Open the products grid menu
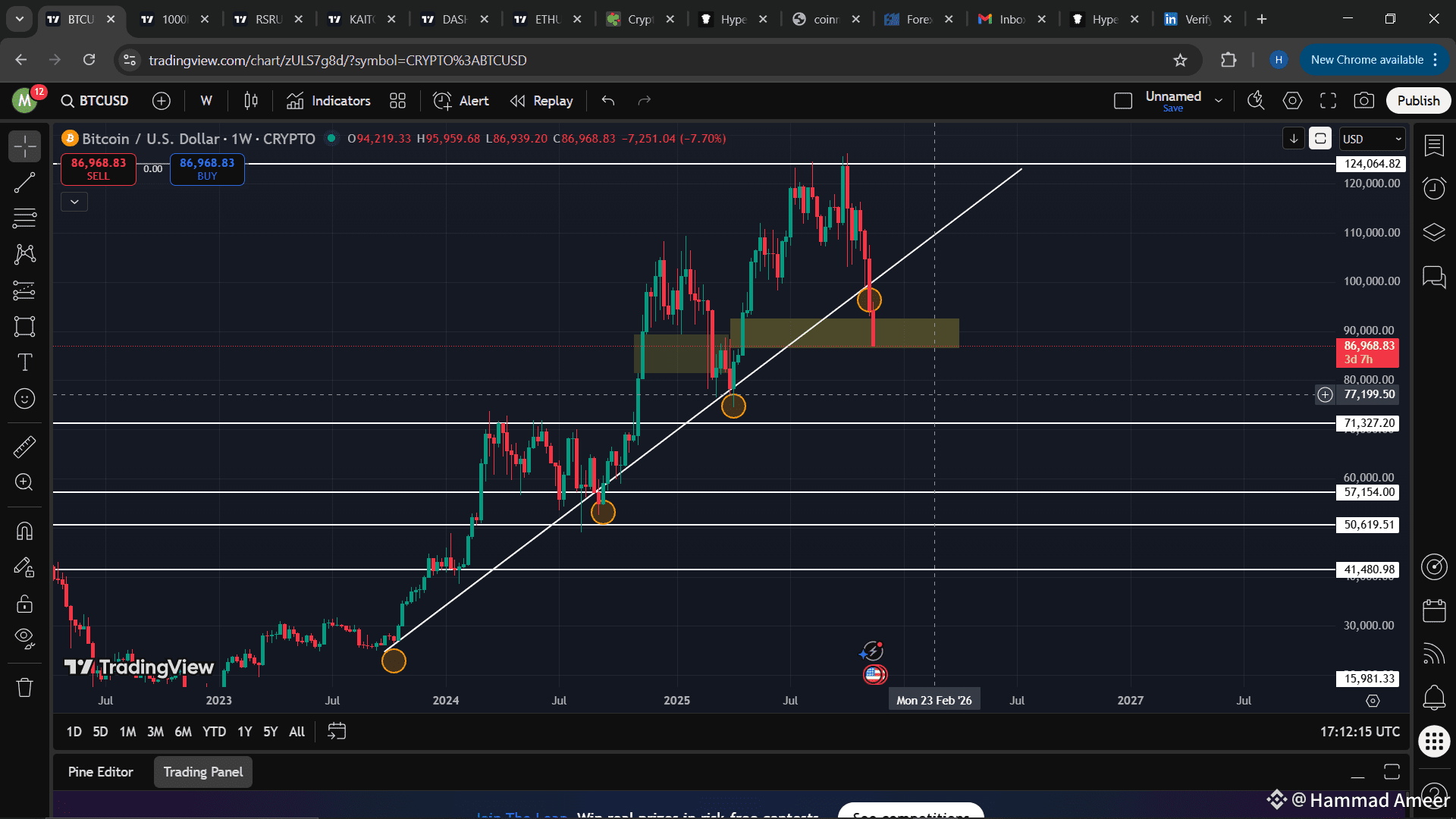 click(x=1434, y=741)
